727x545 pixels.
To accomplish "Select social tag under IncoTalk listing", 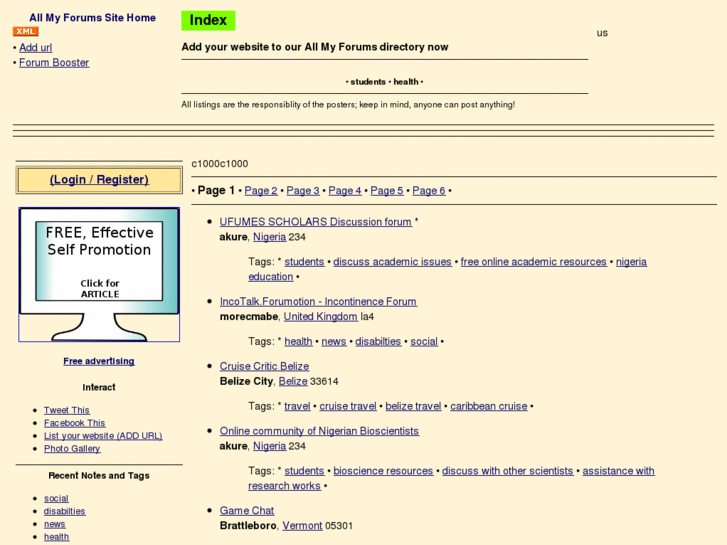I will click(x=424, y=341).
